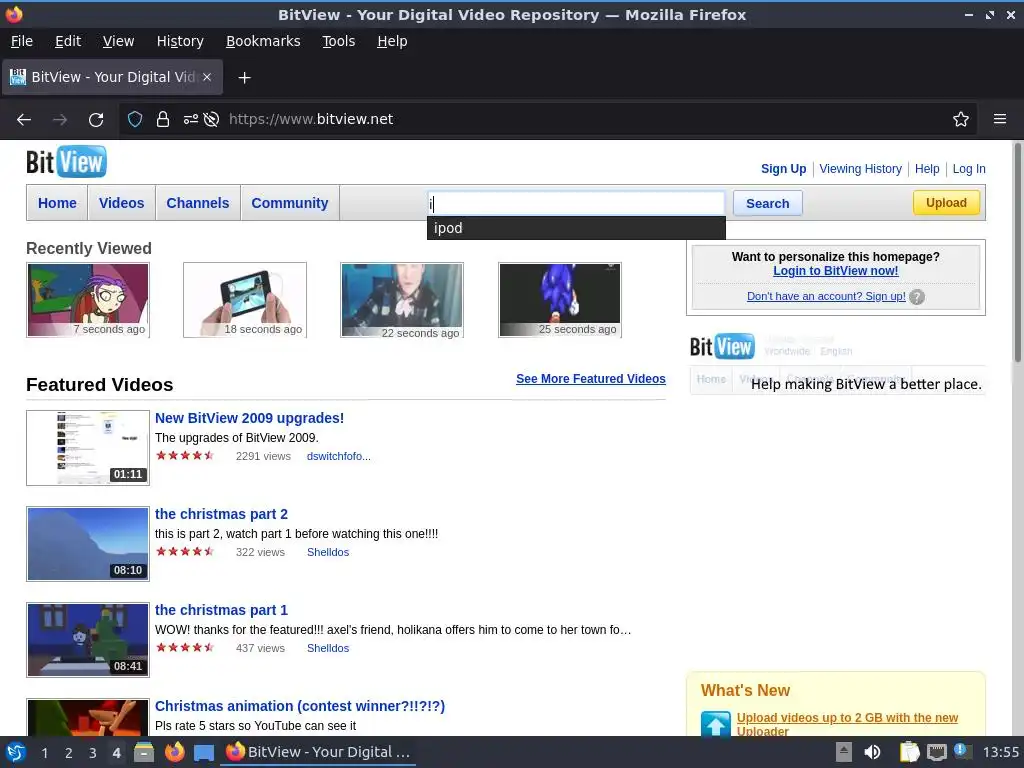Viewport: 1024px width, 768px height.
Task: Click the question mark help icon beside Sign up
Action: 917,297
